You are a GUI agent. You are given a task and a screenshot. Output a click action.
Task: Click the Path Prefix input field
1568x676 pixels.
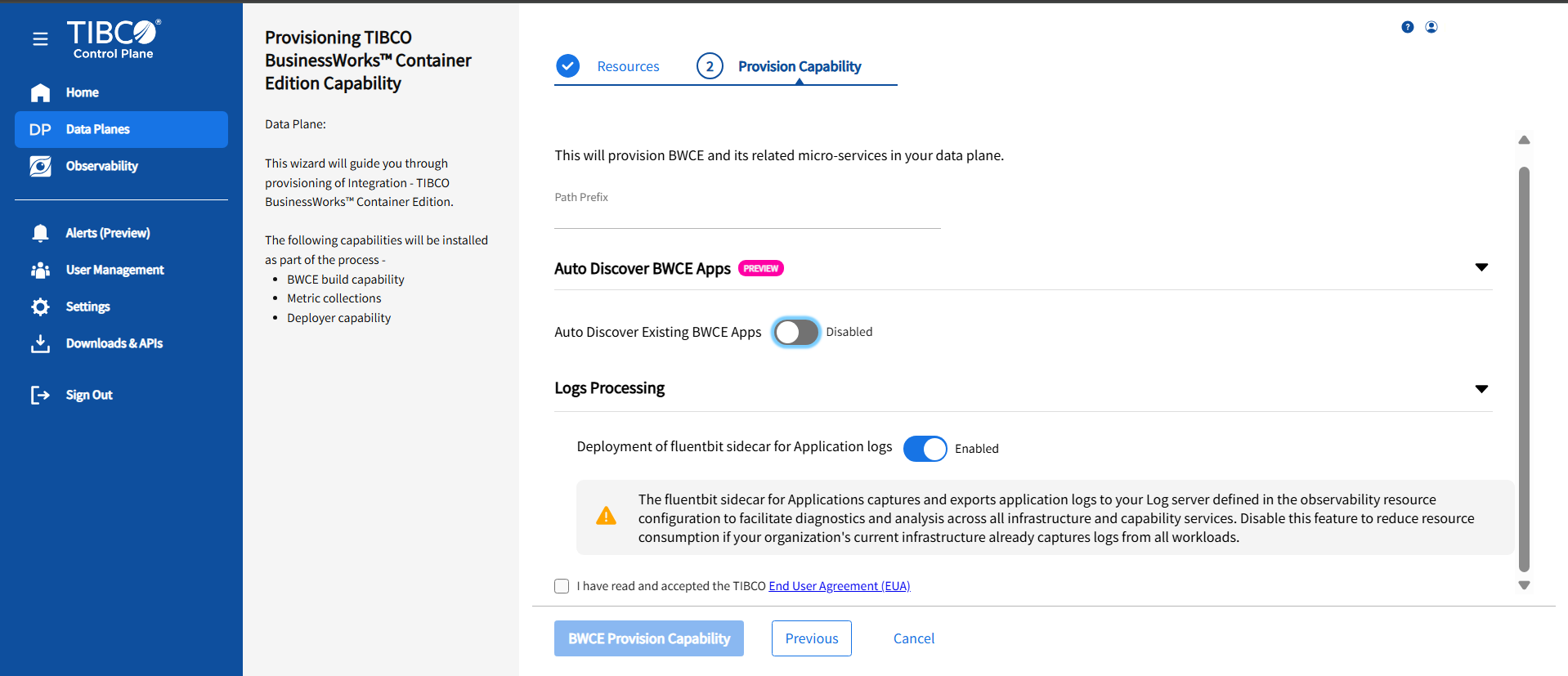tap(747, 216)
